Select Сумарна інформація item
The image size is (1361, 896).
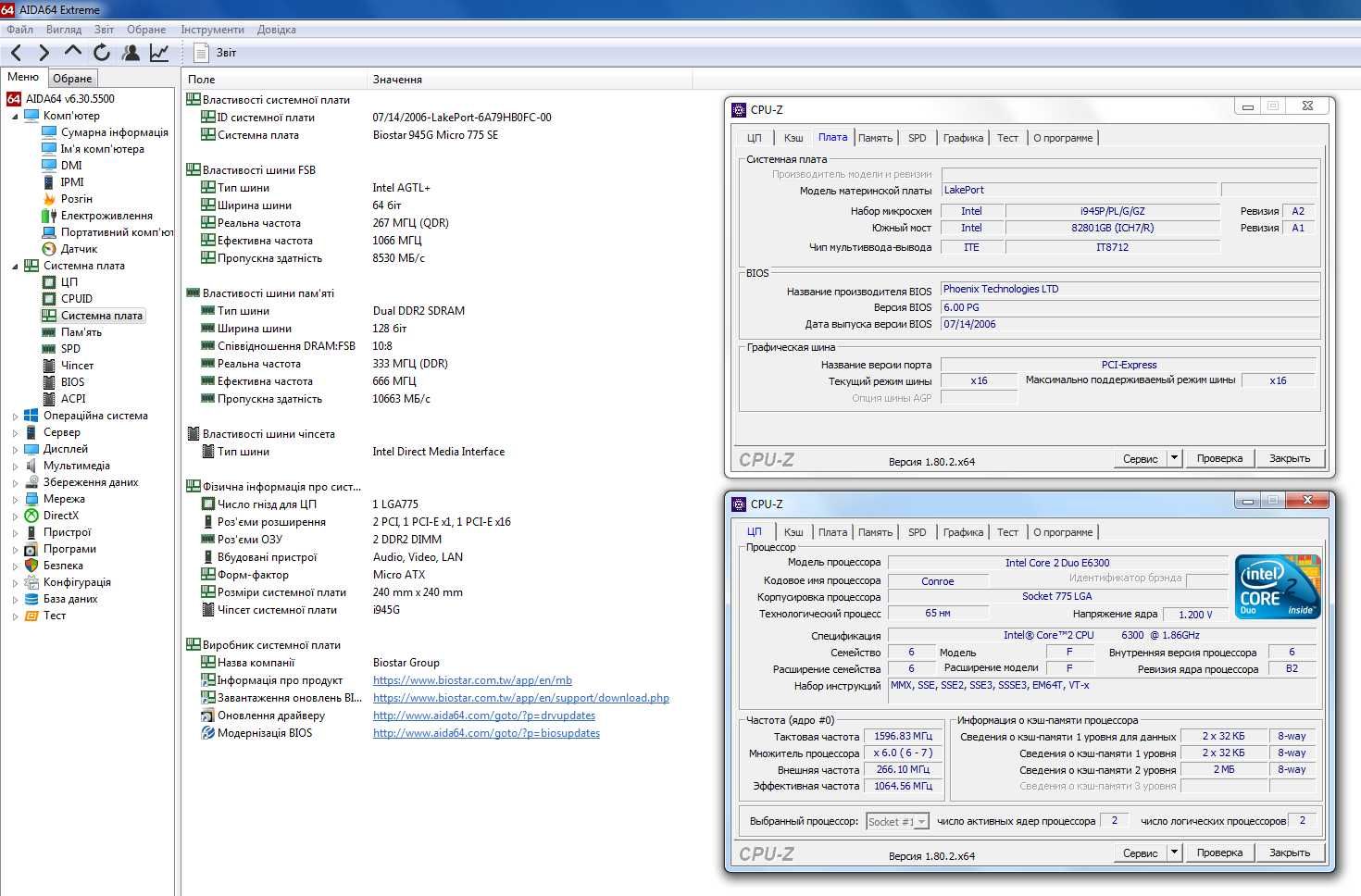click(115, 132)
